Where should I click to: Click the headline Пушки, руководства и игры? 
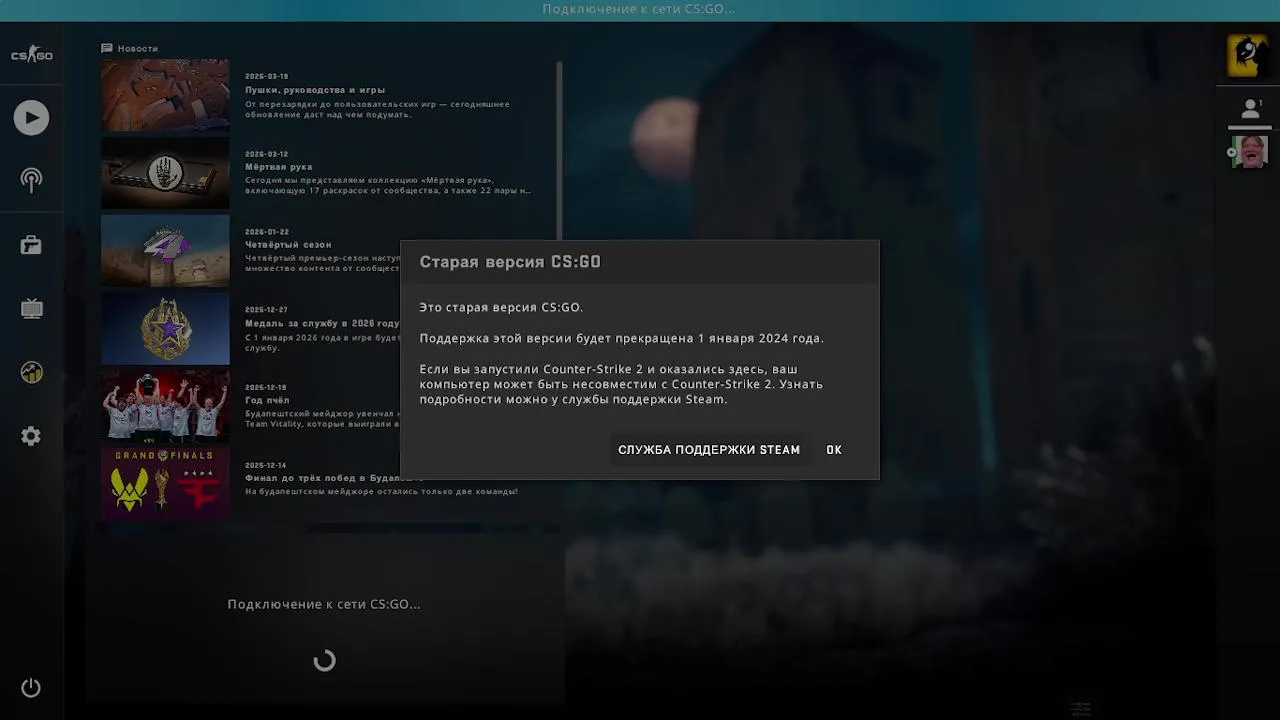[x=315, y=90]
